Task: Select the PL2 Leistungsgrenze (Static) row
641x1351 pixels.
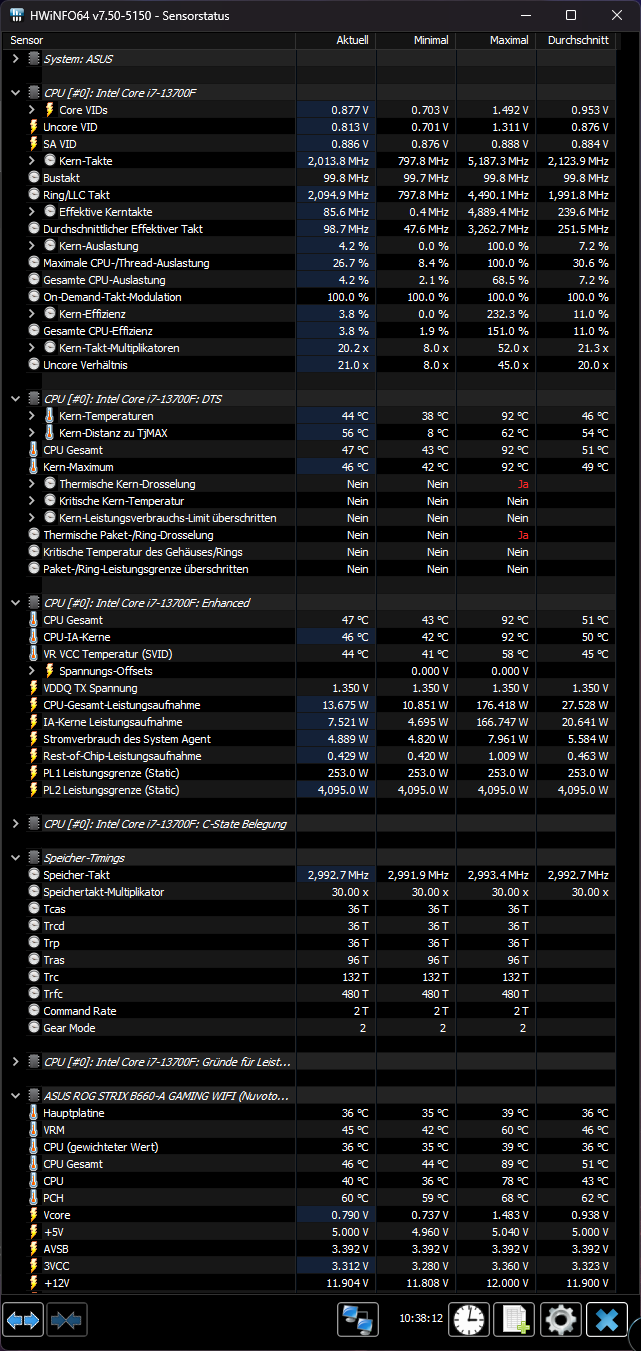Action: click(x=309, y=790)
